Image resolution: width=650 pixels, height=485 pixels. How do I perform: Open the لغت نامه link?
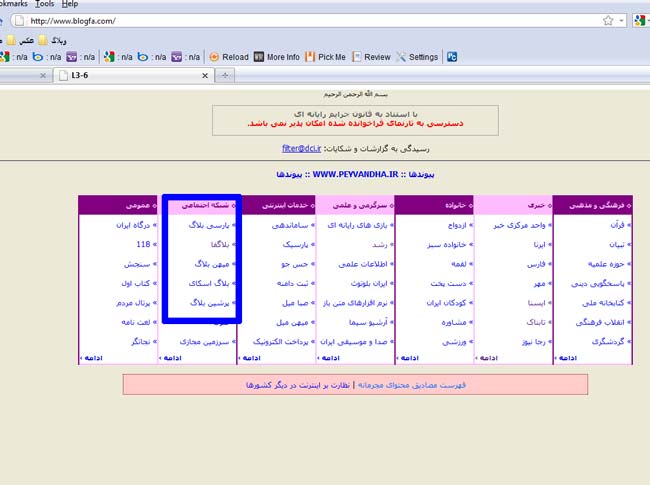tap(136, 323)
